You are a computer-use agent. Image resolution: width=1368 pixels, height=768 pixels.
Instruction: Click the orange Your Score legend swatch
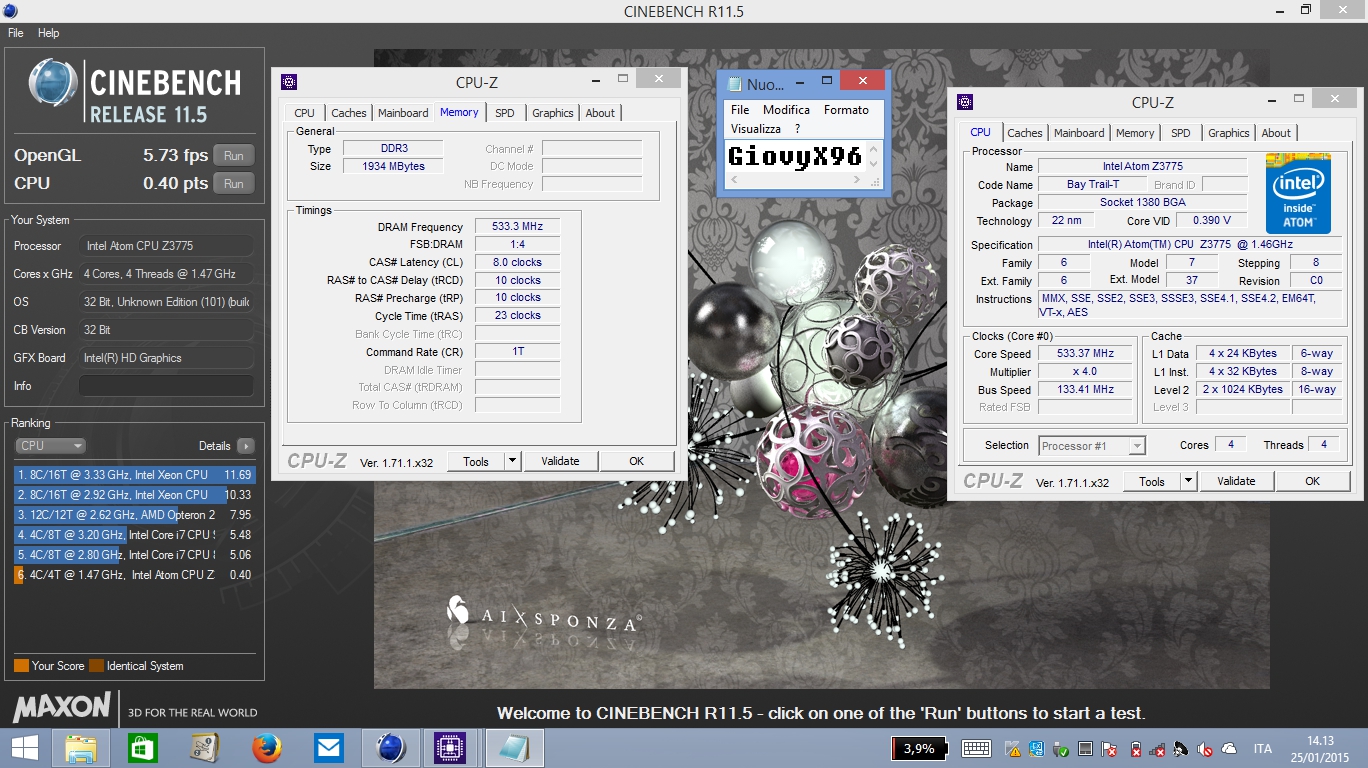21,666
